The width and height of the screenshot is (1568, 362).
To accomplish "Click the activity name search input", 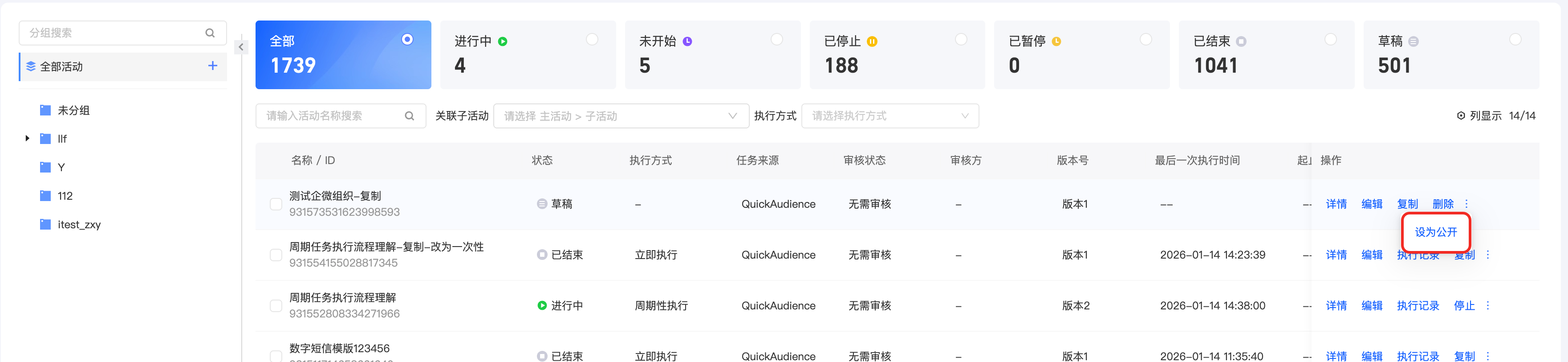I will tap(341, 116).
